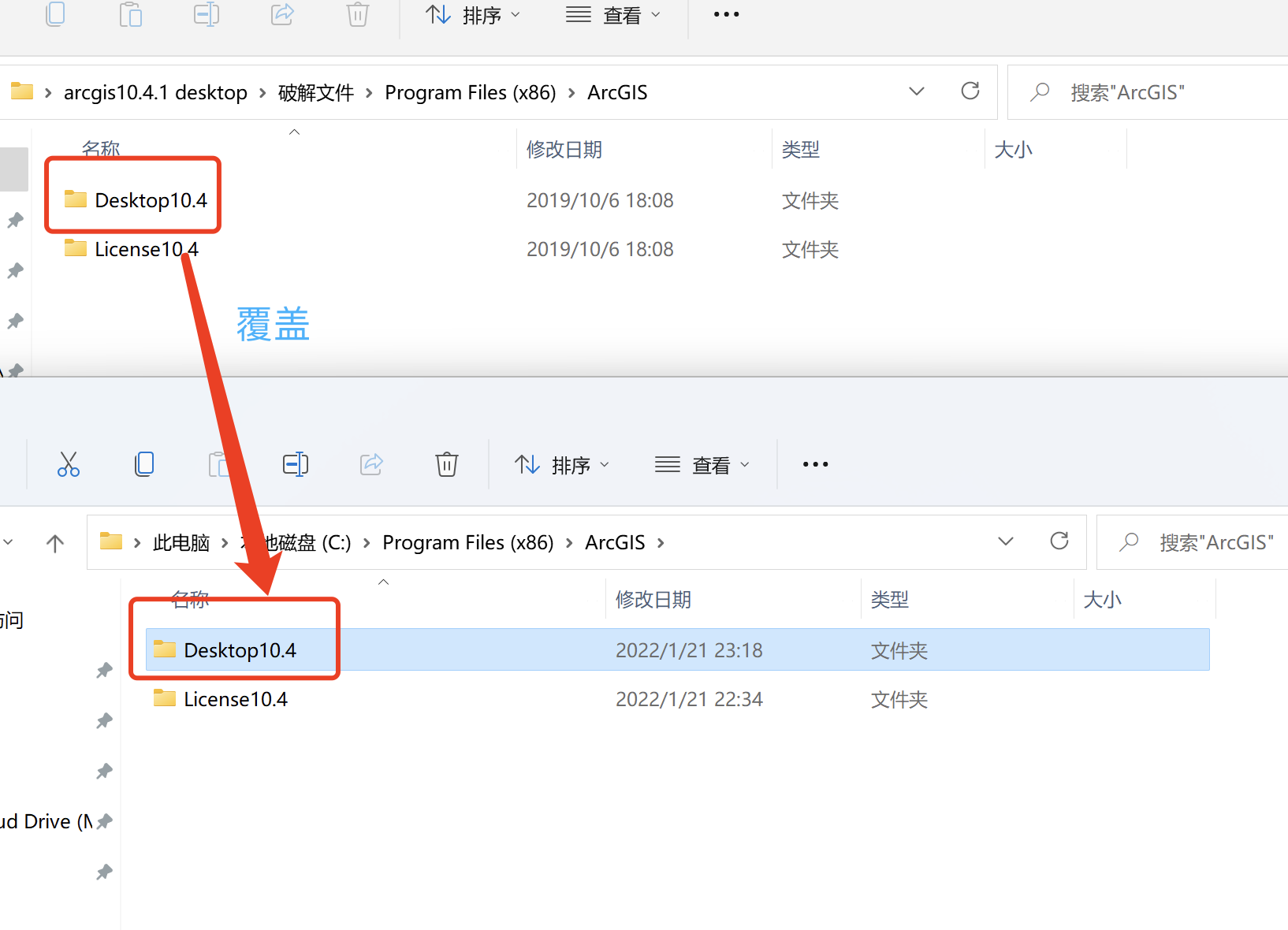Screen dimensions: 1288x930
Task: Click Share icon in upper window toolbar
Action: [282, 14]
